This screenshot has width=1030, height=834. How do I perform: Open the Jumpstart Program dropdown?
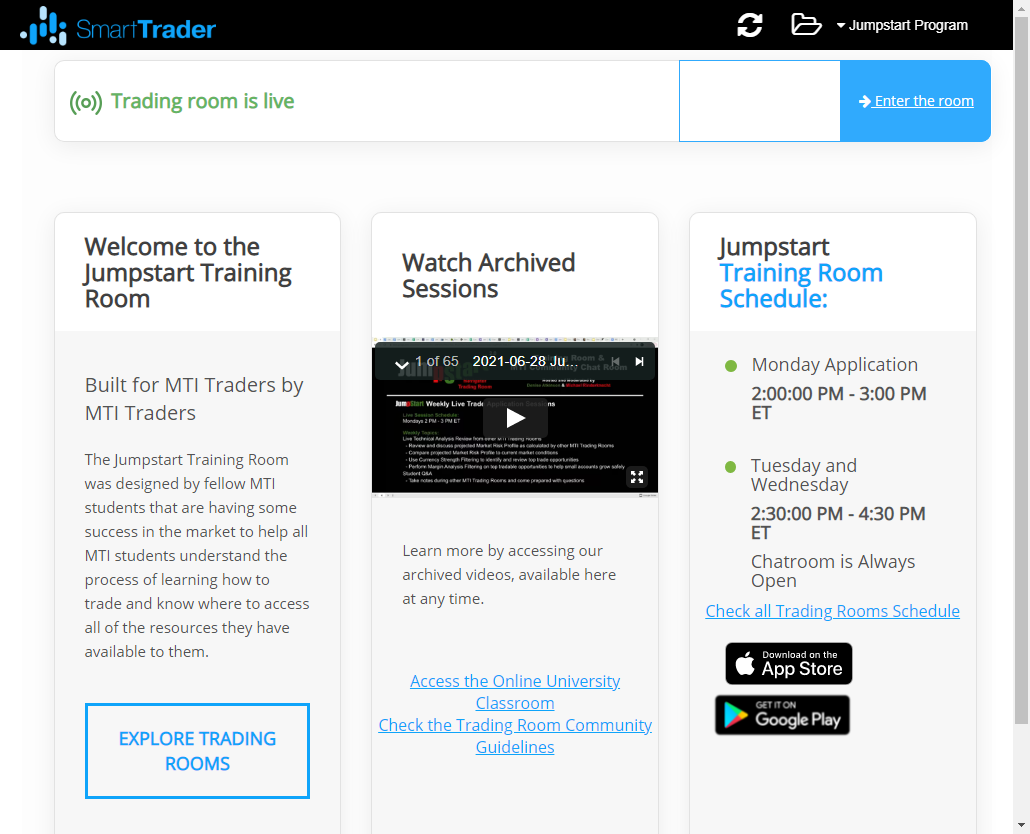902,25
